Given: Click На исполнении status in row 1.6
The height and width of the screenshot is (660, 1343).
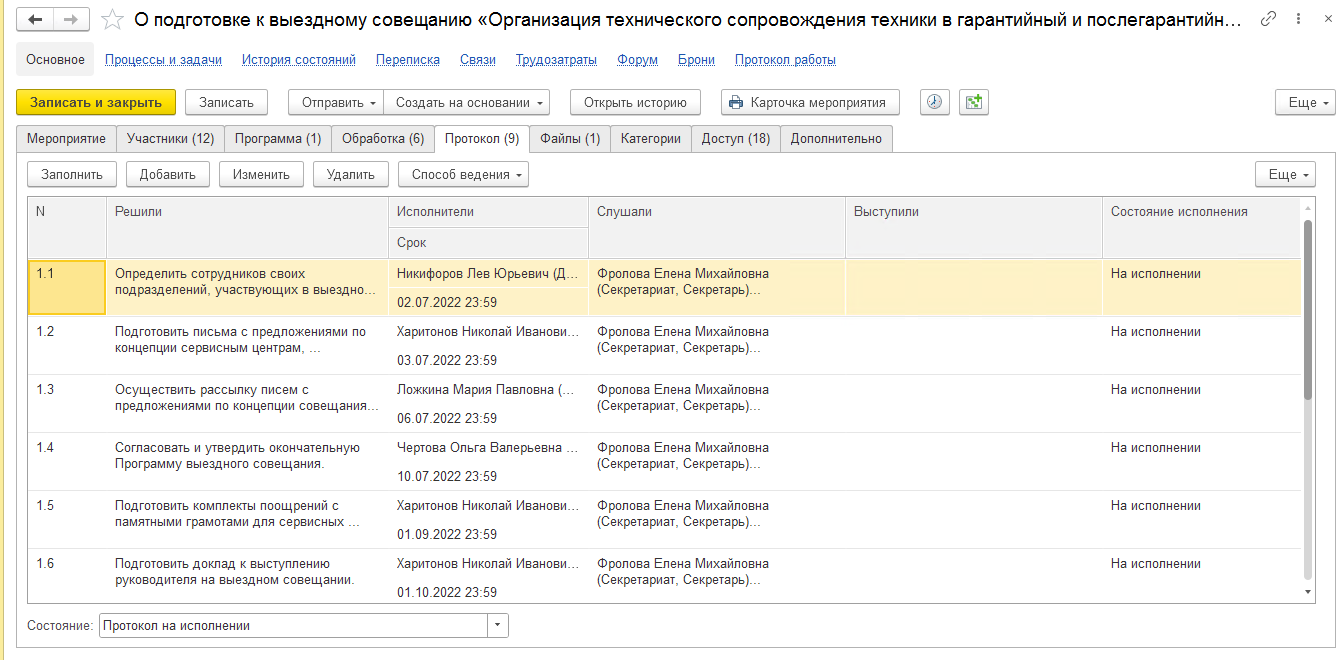Looking at the screenshot, I should coord(1156,564).
